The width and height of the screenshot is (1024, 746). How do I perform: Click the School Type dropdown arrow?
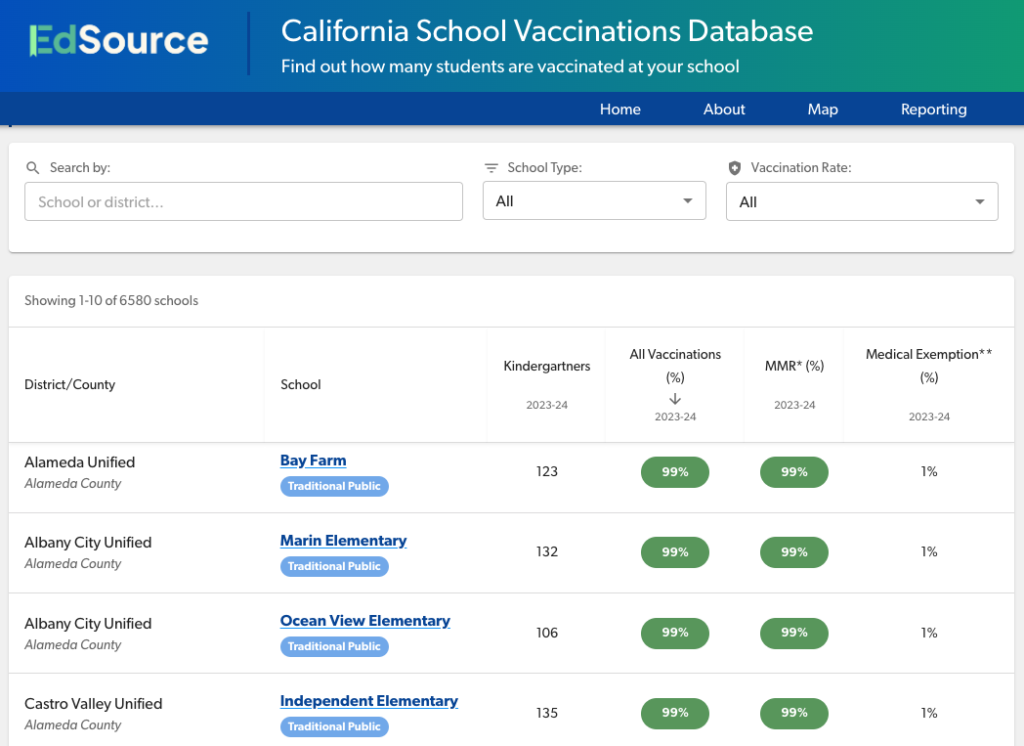(x=689, y=200)
